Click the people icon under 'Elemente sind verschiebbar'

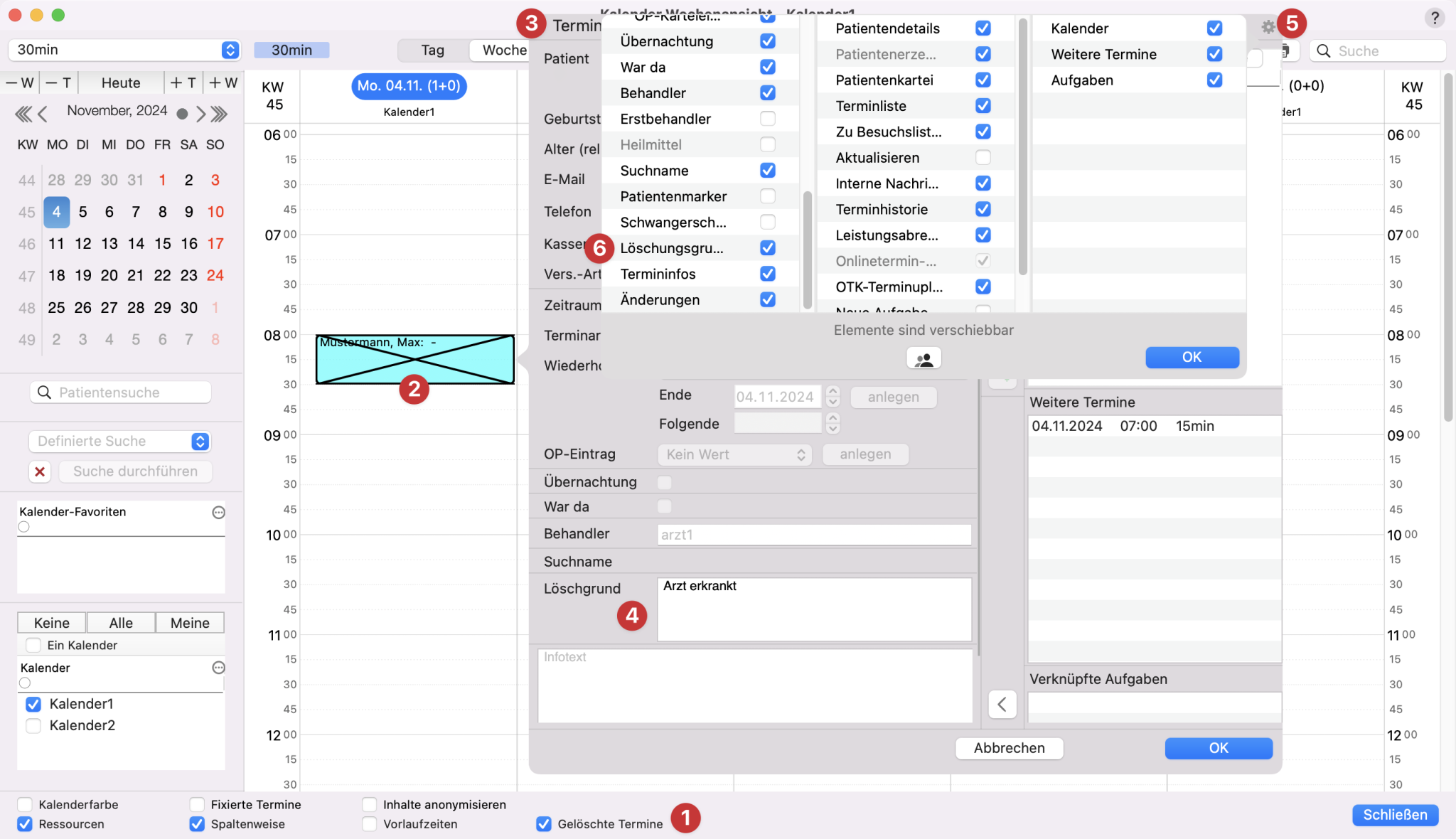[x=924, y=359]
